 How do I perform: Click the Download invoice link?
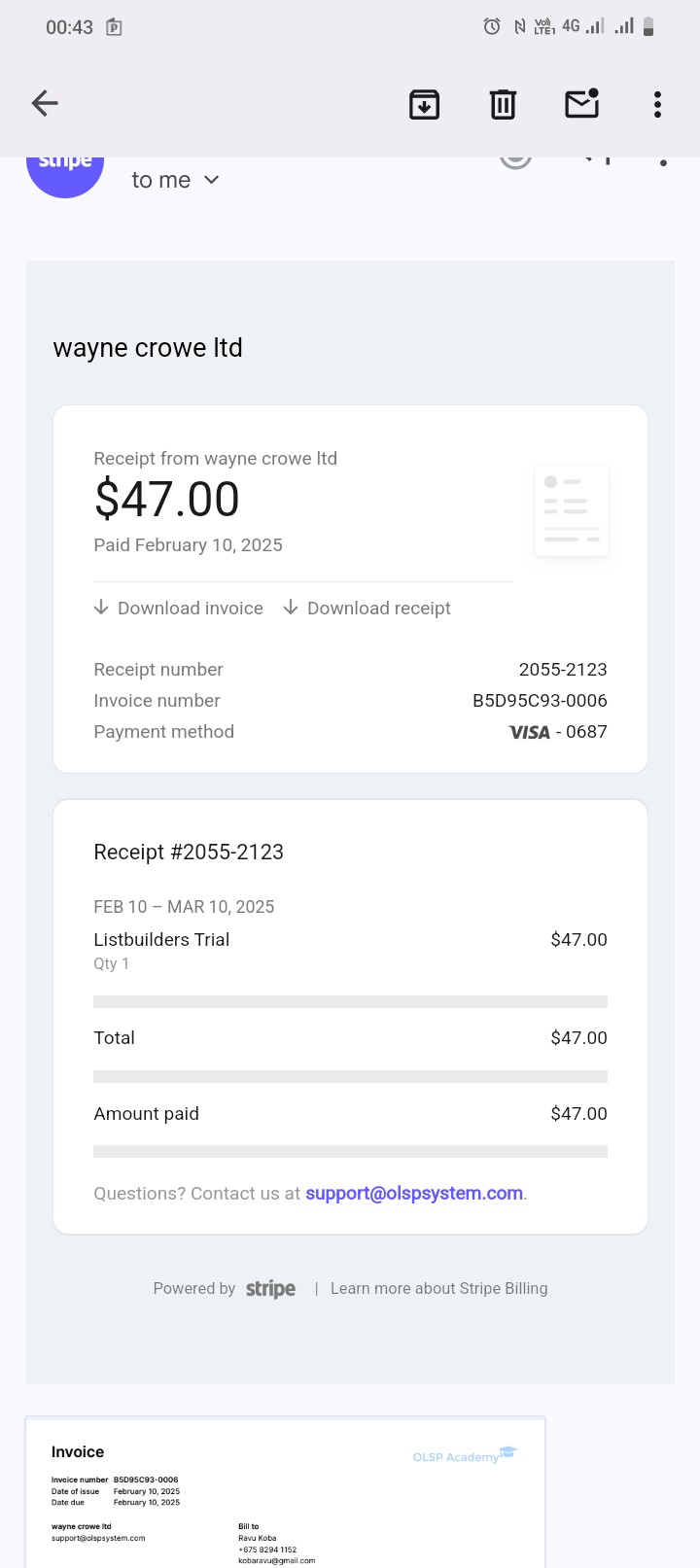(x=190, y=609)
